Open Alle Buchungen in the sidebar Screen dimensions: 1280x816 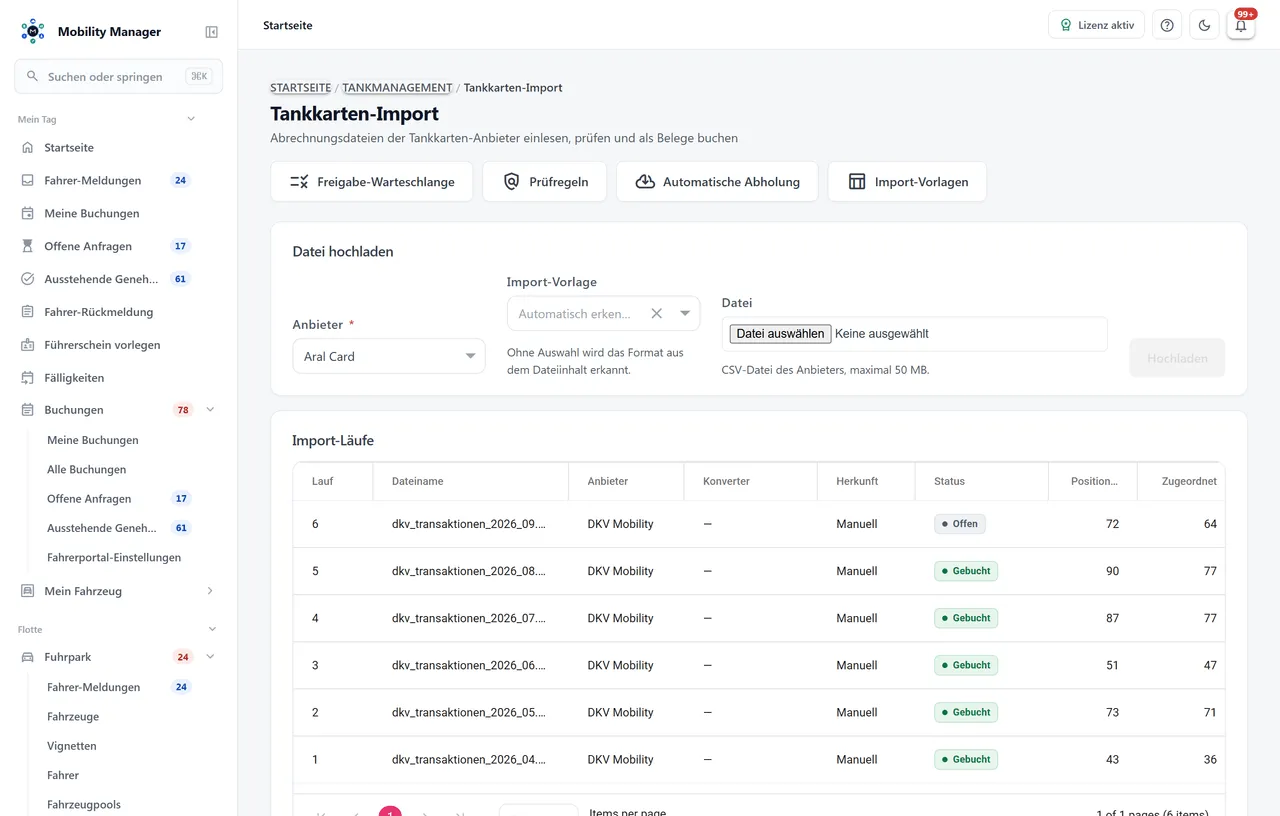pyautogui.click(x=87, y=469)
